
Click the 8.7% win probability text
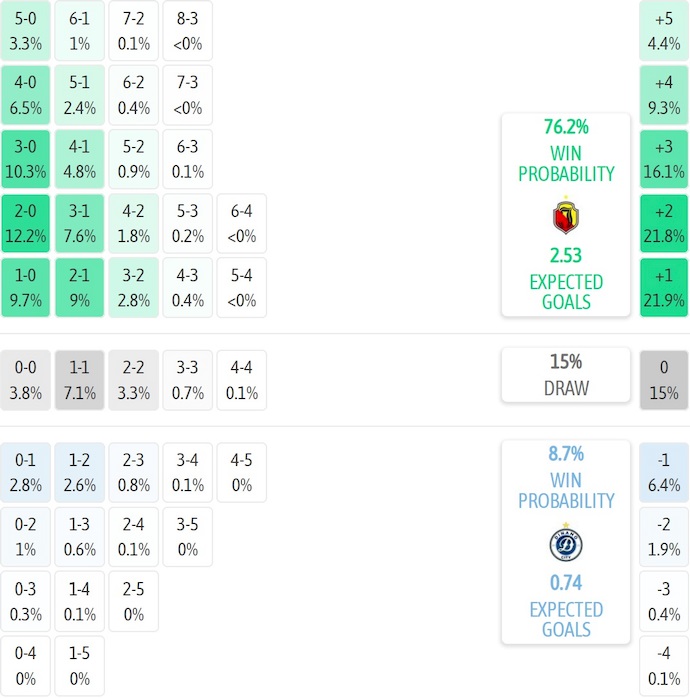click(x=566, y=454)
